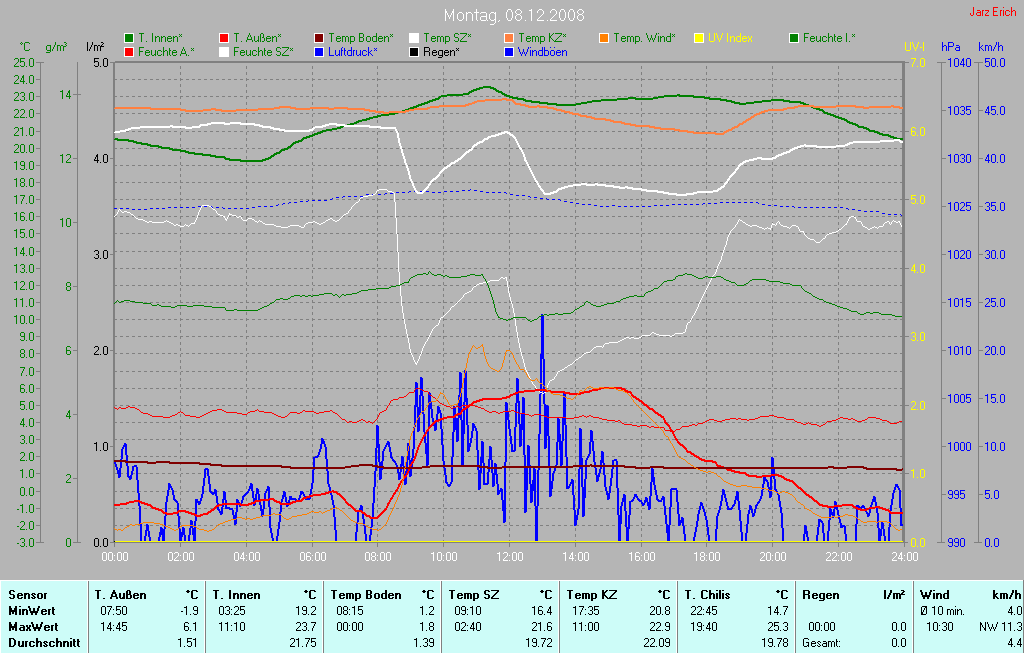Click the white Temp SZ* legend swatch
The width and height of the screenshot is (1024, 653).
coord(414,38)
